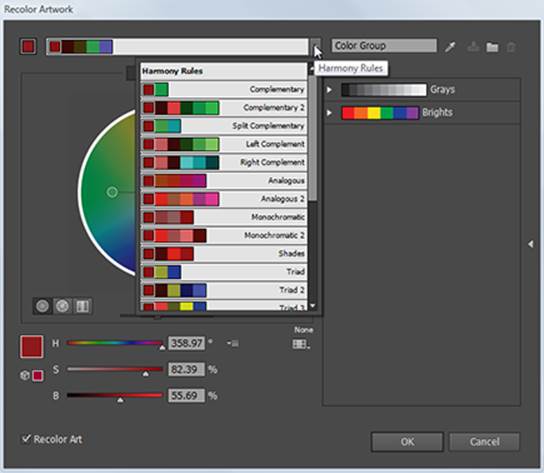The width and height of the screenshot is (544, 473).
Task: Click the harmony list scrollbar thumb
Action: click(313, 138)
